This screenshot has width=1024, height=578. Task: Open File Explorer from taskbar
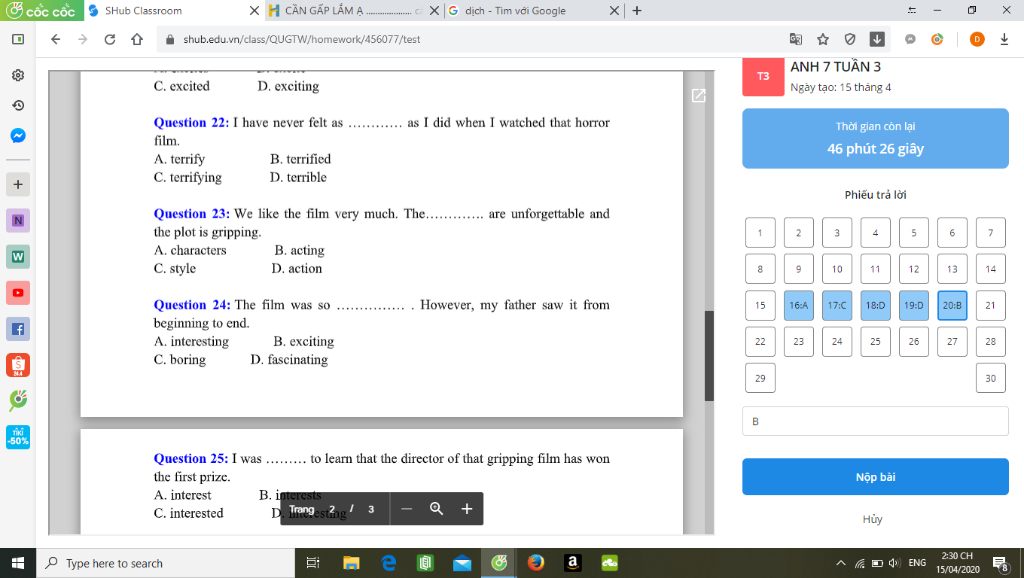(x=351, y=563)
